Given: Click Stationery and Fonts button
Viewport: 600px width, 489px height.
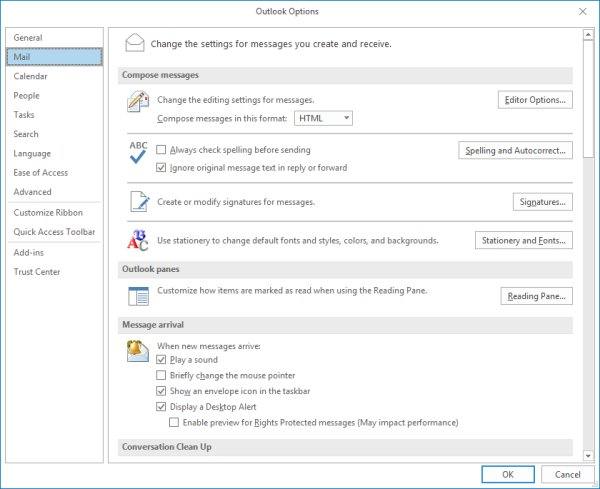Looking at the screenshot, I should click(523, 240).
